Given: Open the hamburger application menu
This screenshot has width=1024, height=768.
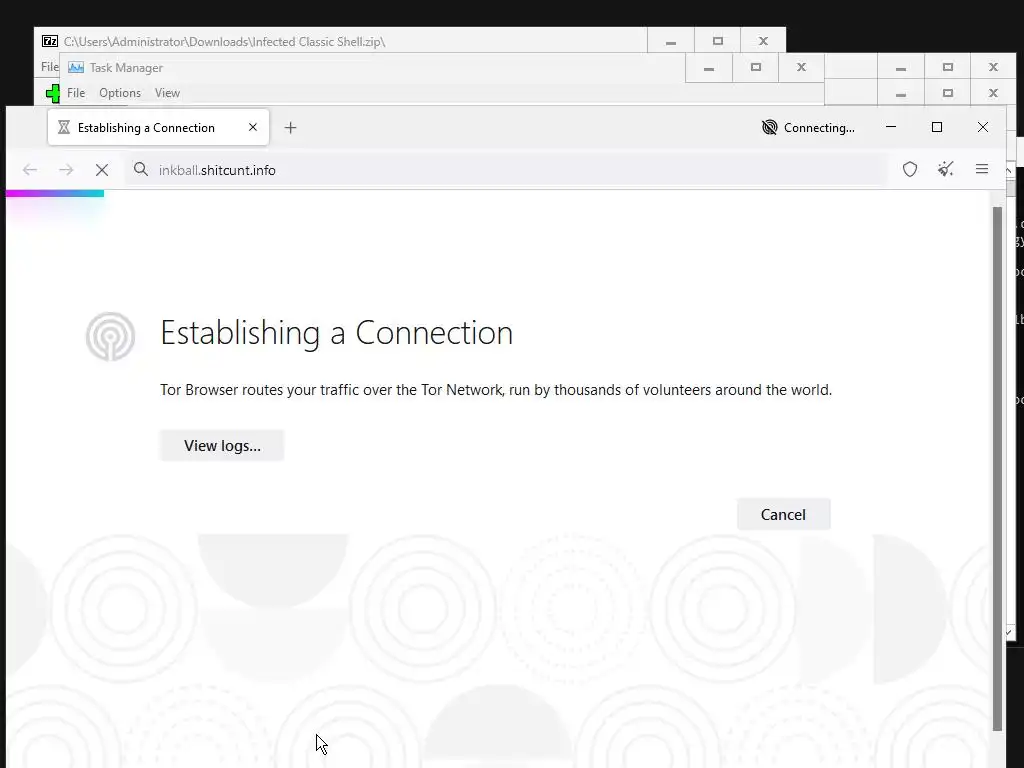Looking at the screenshot, I should point(982,170).
